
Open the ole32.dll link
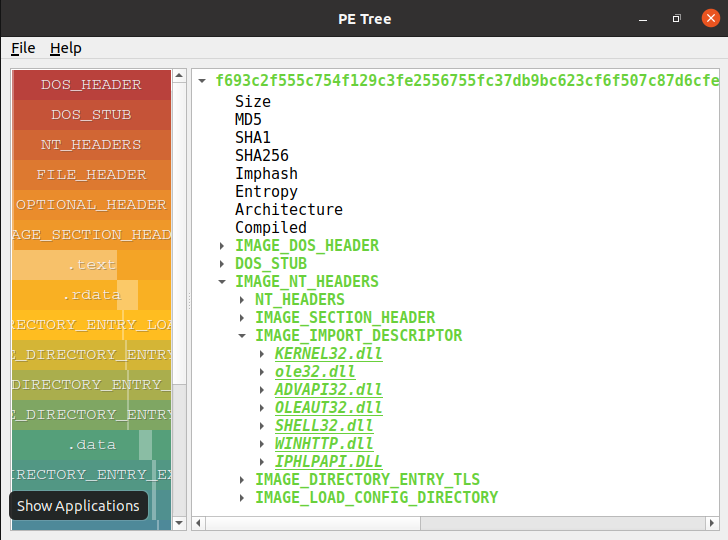(315, 372)
